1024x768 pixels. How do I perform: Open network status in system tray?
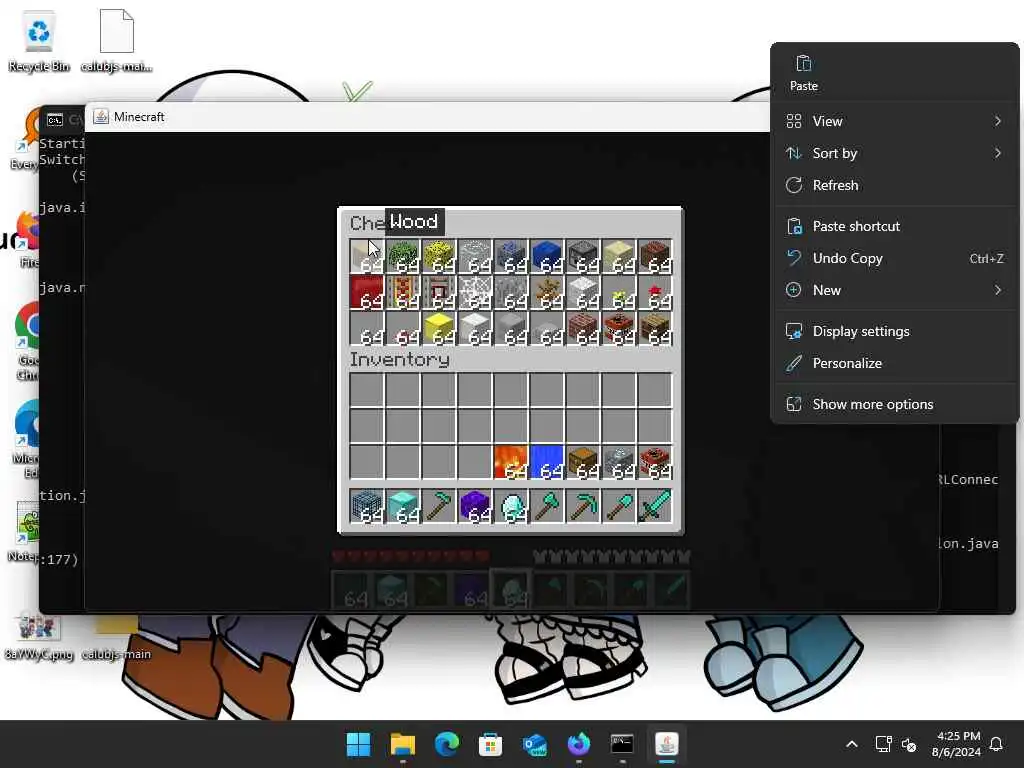point(883,744)
